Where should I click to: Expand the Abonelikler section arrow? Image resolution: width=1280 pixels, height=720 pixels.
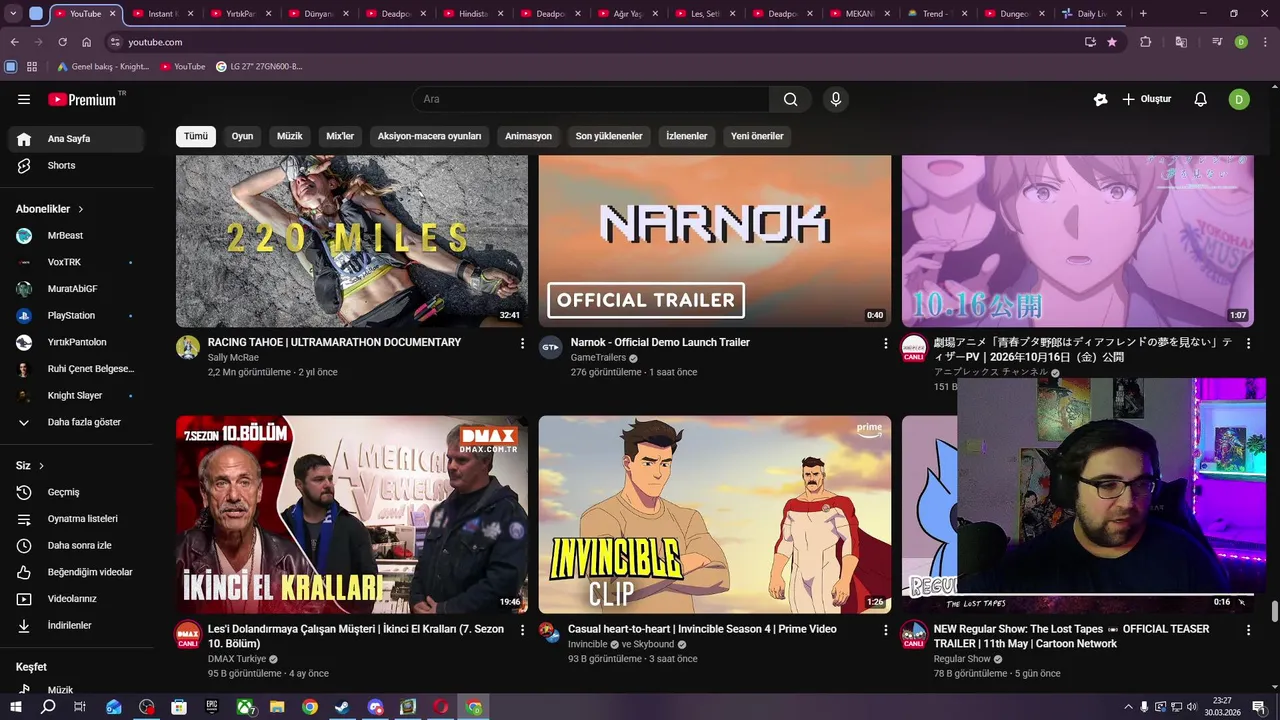81,209
